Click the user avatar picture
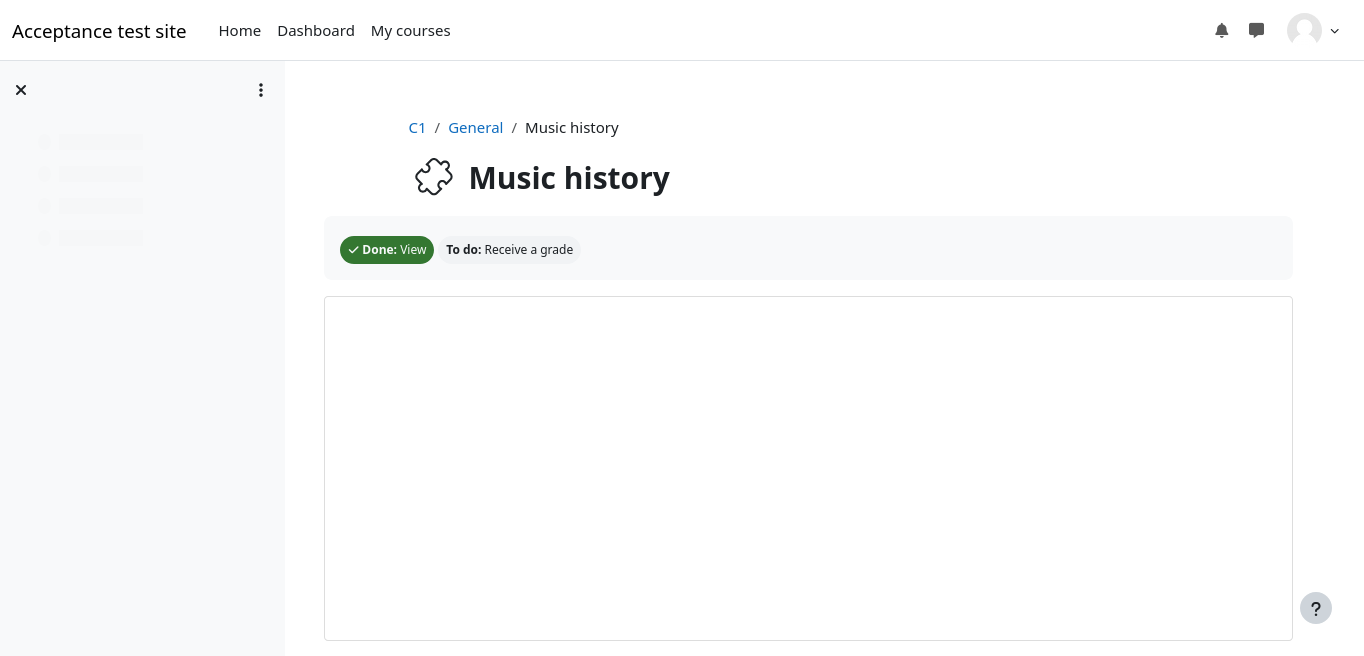The height and width of the screenshot is (656, 1364). point(1304,31)
